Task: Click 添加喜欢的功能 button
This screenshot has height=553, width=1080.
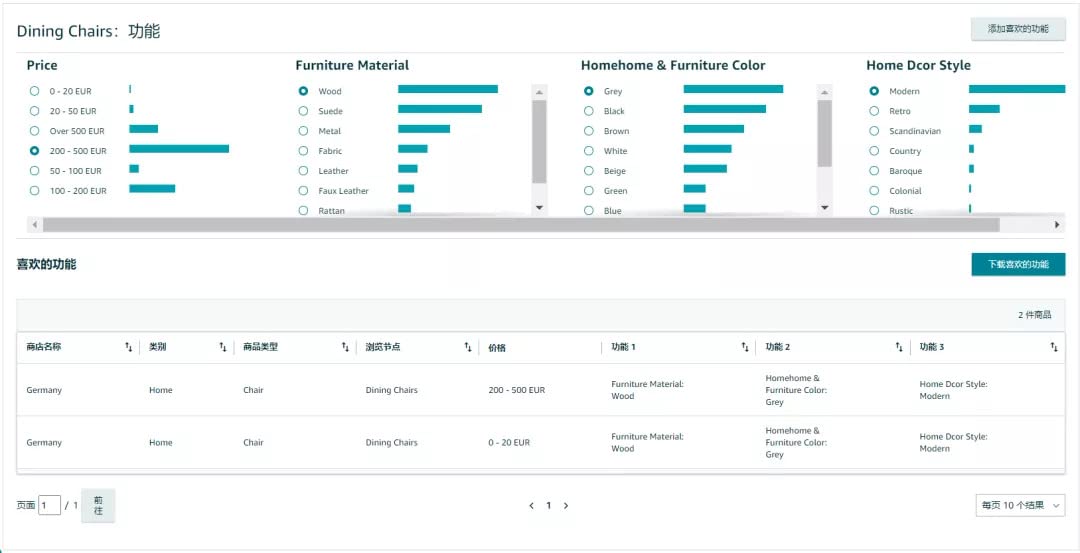Action: click(x=1018, y=29)
